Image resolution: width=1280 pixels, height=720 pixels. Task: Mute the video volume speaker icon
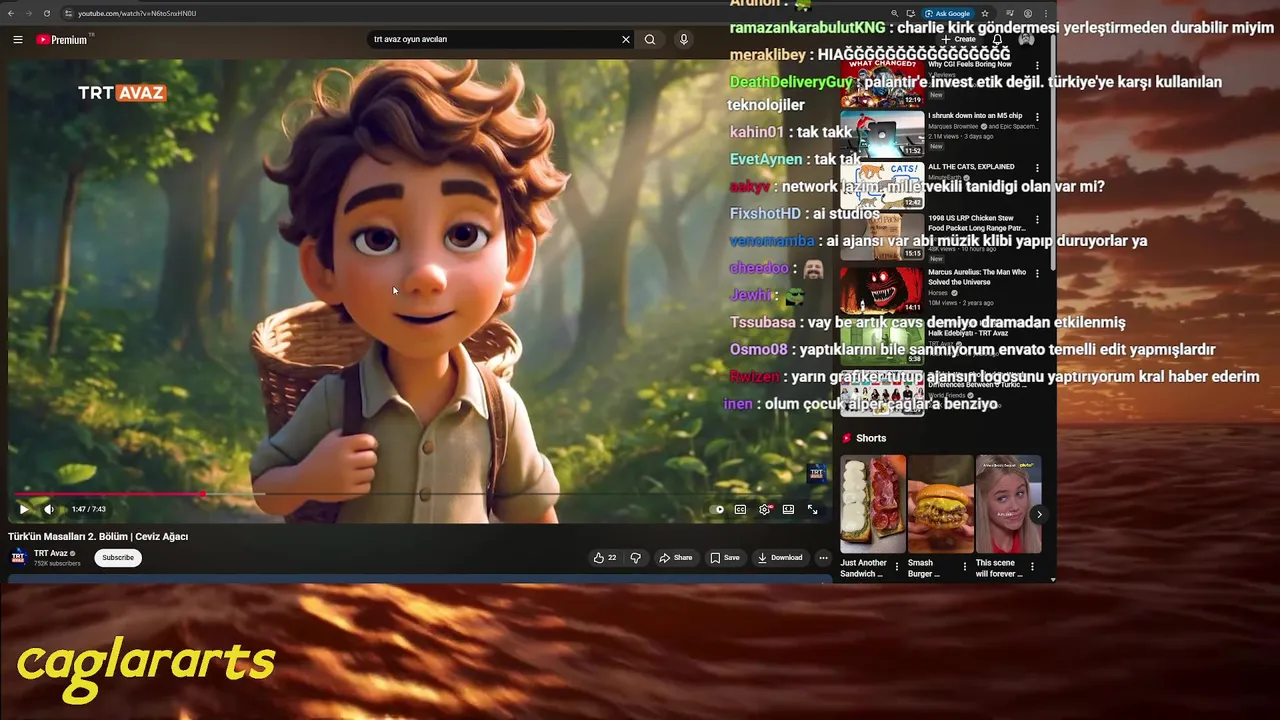coord(49,509)
